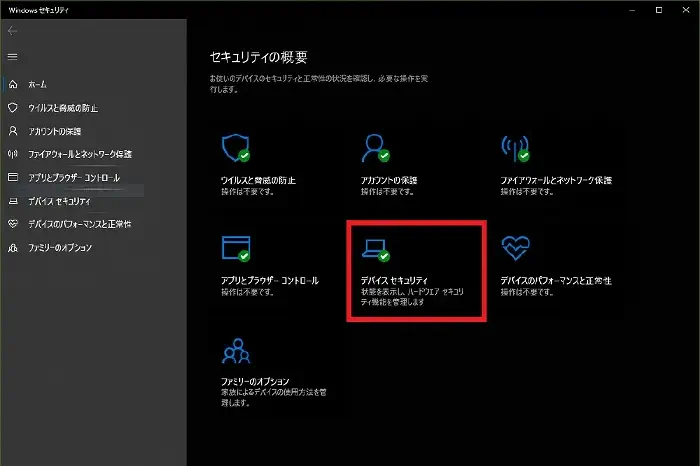
Task: Select ファミリーのオプション in the sidebar
Action: coord(60,247)
